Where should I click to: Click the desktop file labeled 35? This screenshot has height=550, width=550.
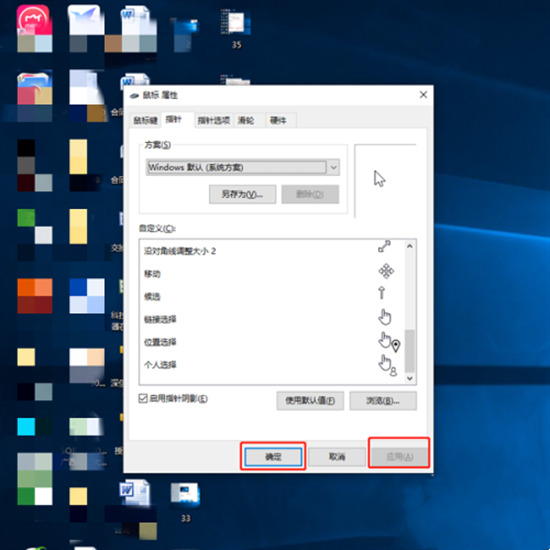235,29
